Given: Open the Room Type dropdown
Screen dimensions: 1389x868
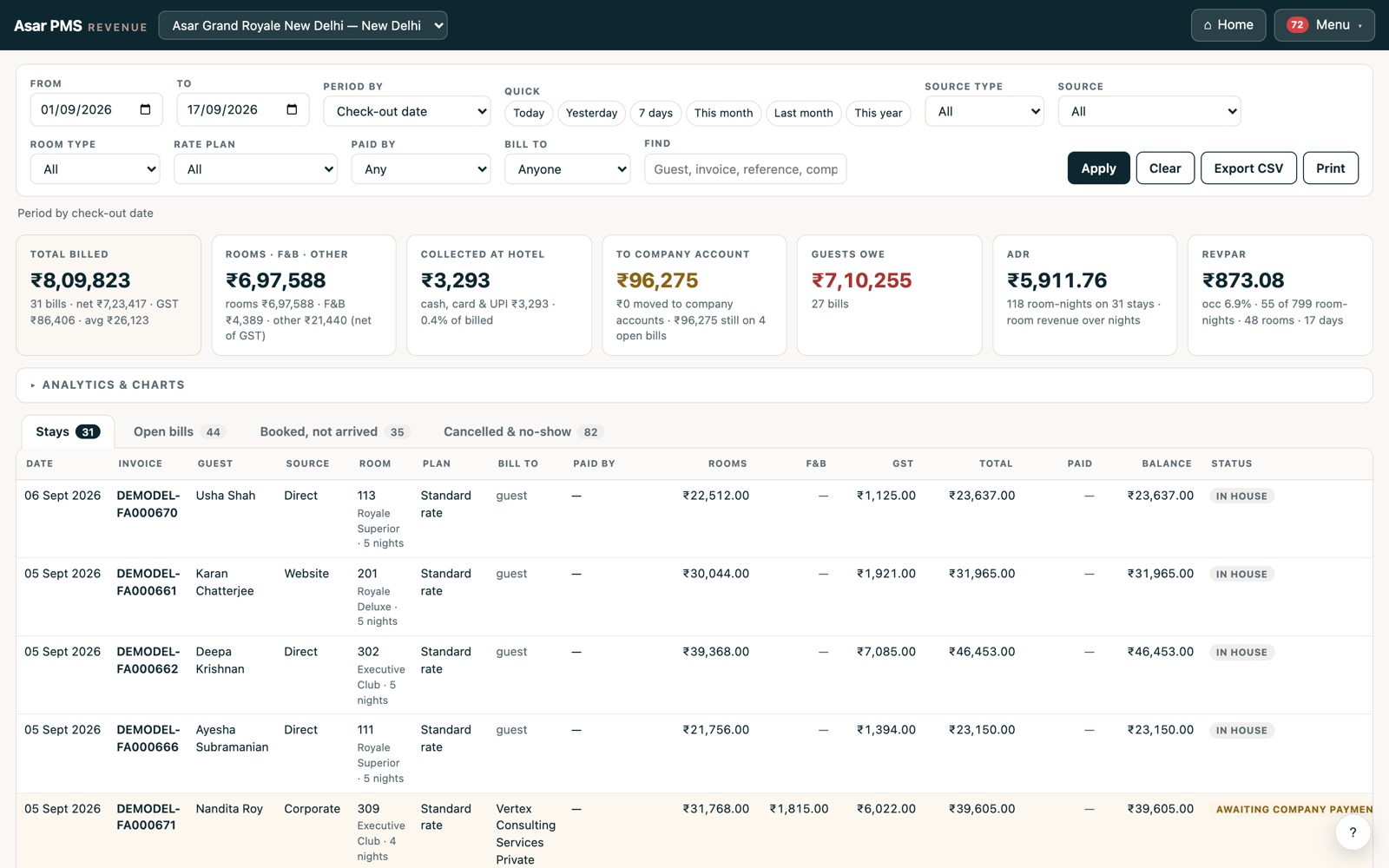Looking at the screenshot, I should click(x=95, y=169).
